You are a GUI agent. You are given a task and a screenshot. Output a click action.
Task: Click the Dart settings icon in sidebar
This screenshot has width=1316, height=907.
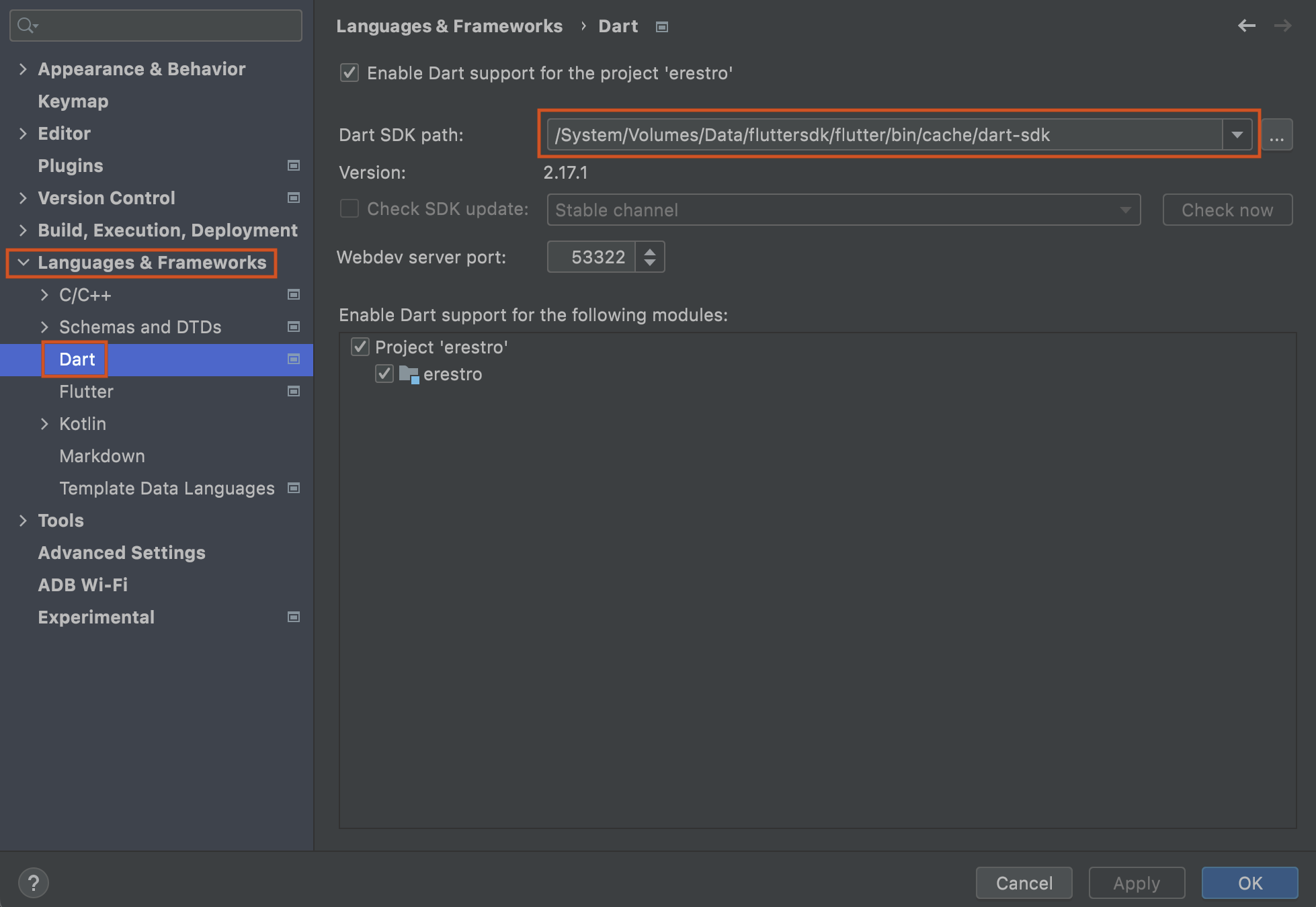click(293, 358)
